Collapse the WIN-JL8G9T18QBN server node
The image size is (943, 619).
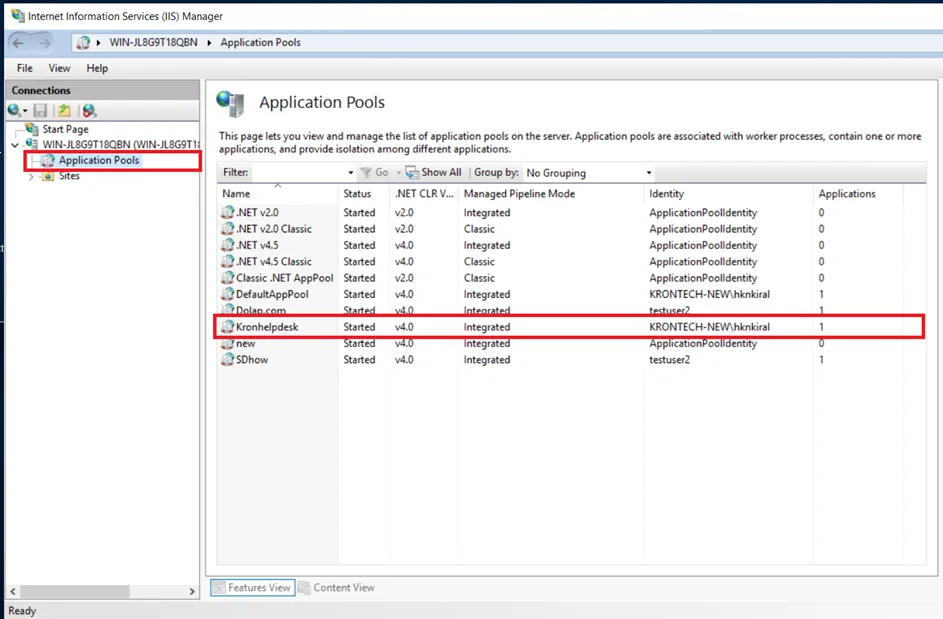point(15,145)
